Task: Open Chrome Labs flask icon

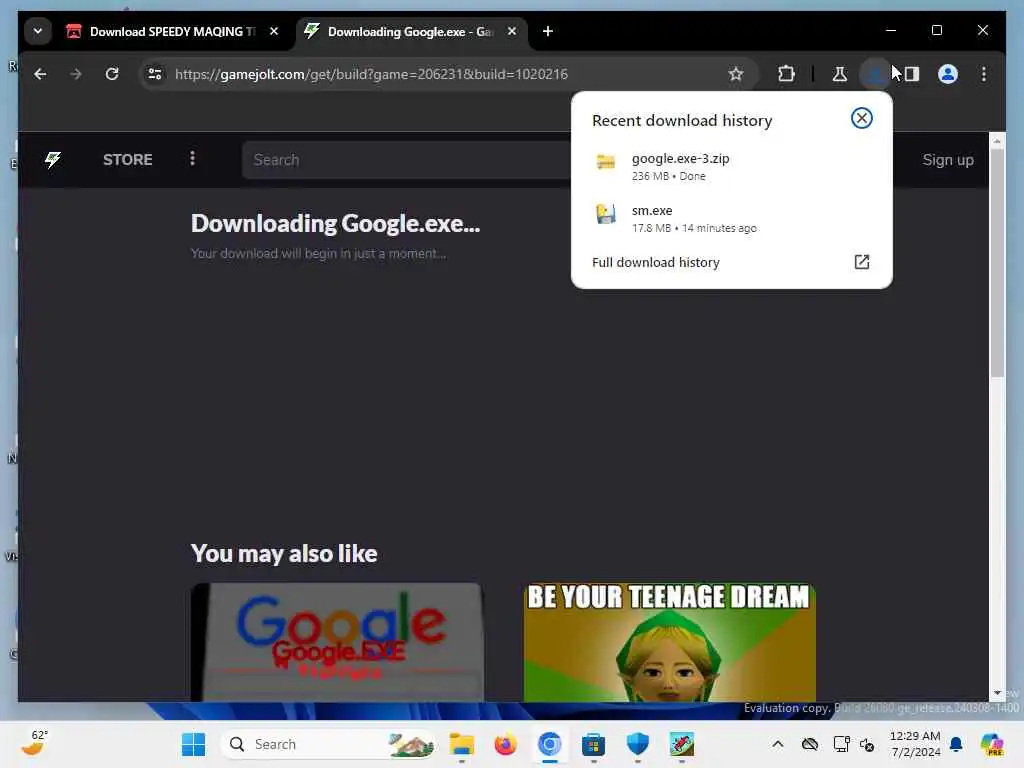Action: 840,74
